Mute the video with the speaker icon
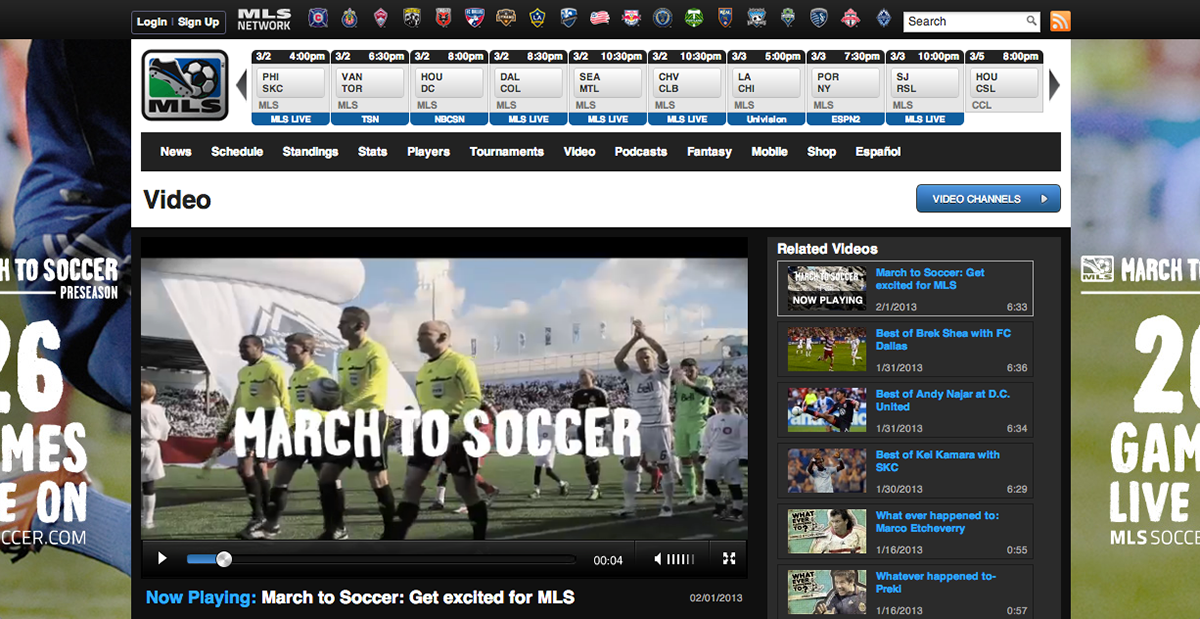The image size is (1200, 619). point(657,559)
